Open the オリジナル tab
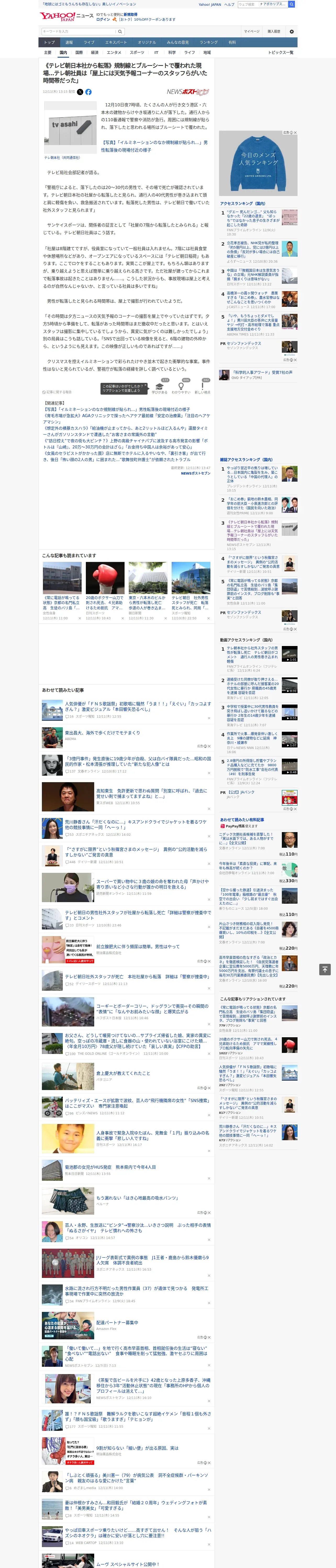 [x=147, y=43]
